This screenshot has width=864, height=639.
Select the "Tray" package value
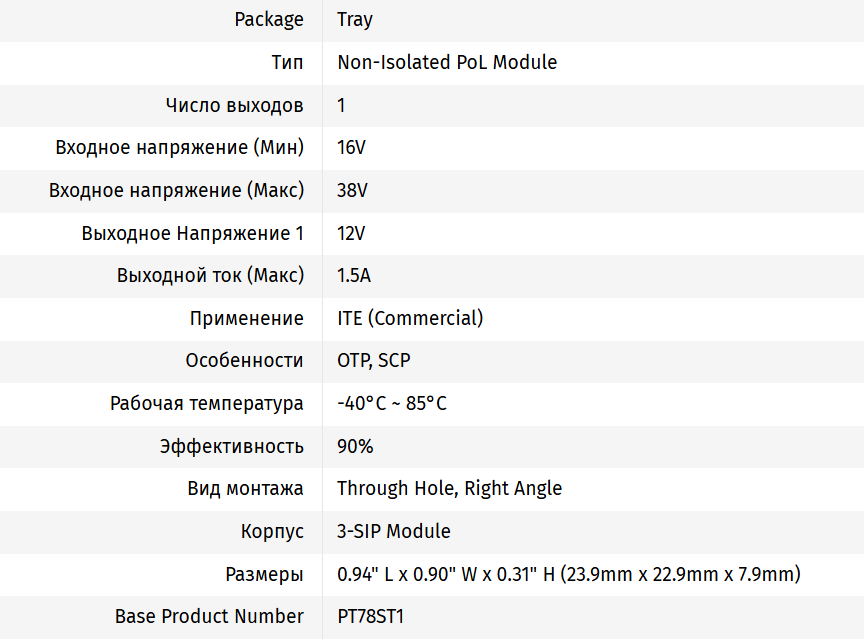pyautogui.click(x=355, y=20)
